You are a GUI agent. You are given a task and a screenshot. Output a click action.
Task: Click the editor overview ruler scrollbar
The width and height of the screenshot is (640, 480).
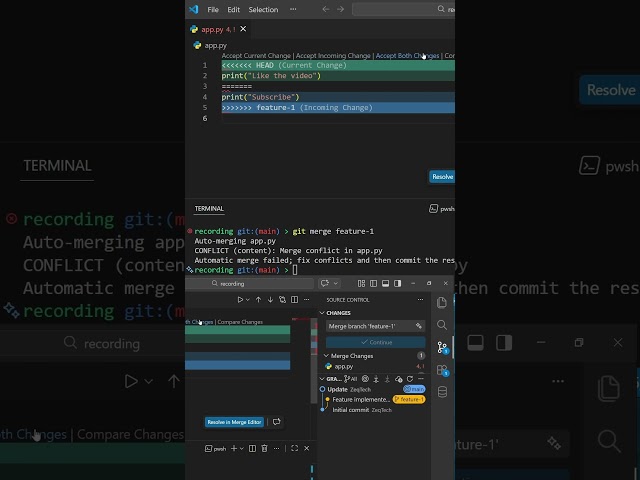click(x=314, y=360)
